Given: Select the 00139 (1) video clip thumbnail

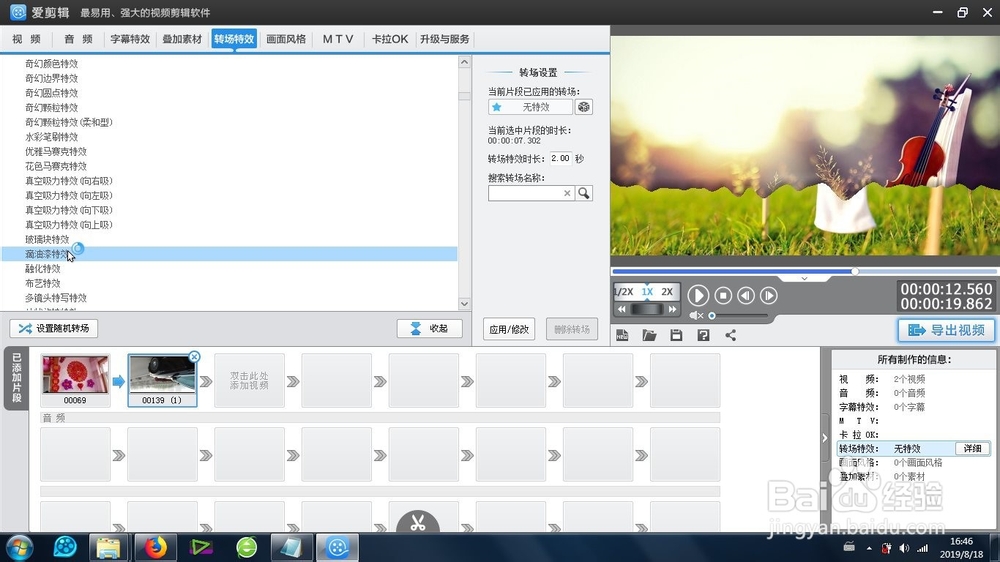Looking at the screenshot, I should point(162,381).
